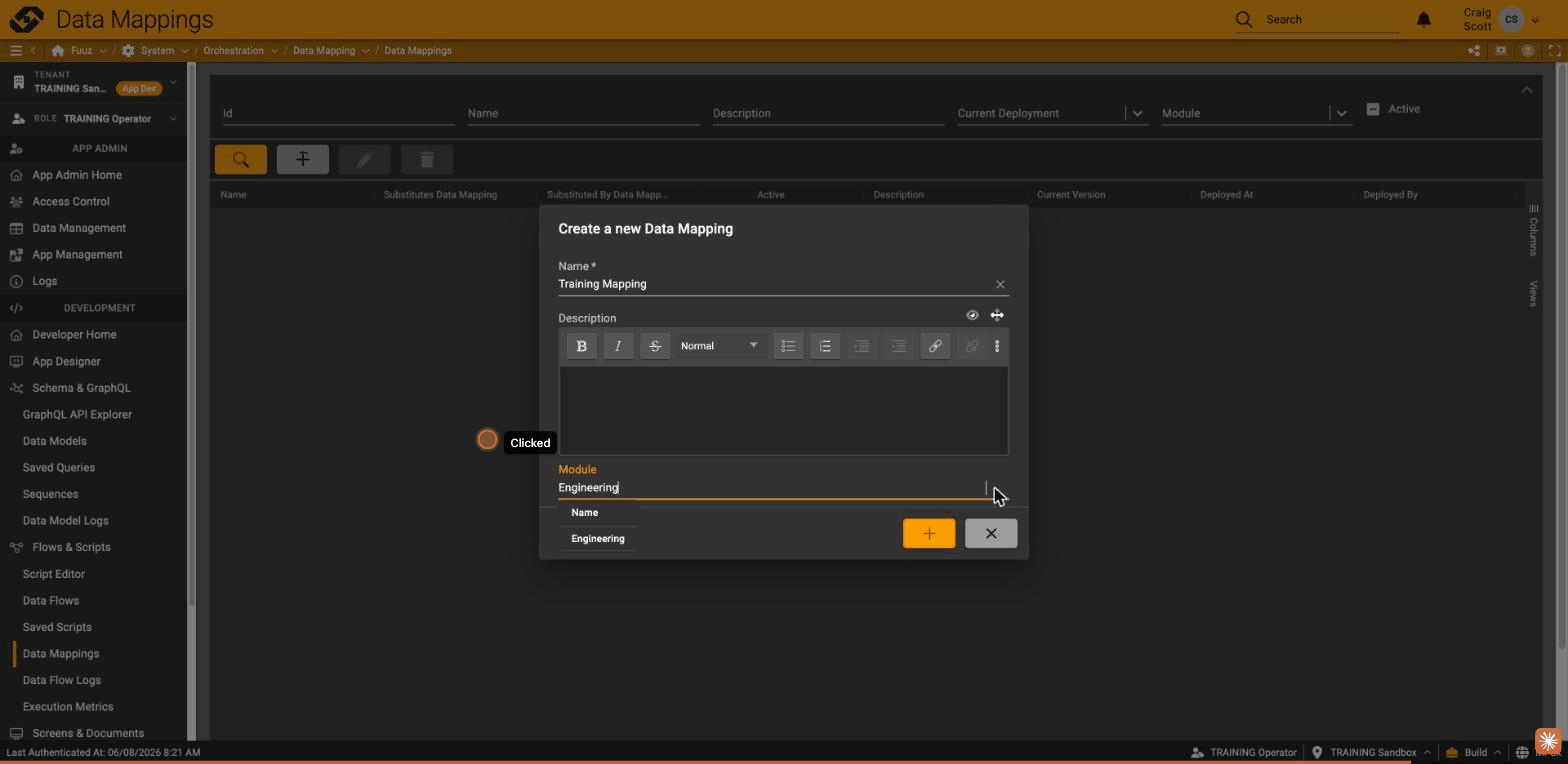Click inside the Description text area
The height and width of the screenshot is (764, 1568).
[783, 410]
